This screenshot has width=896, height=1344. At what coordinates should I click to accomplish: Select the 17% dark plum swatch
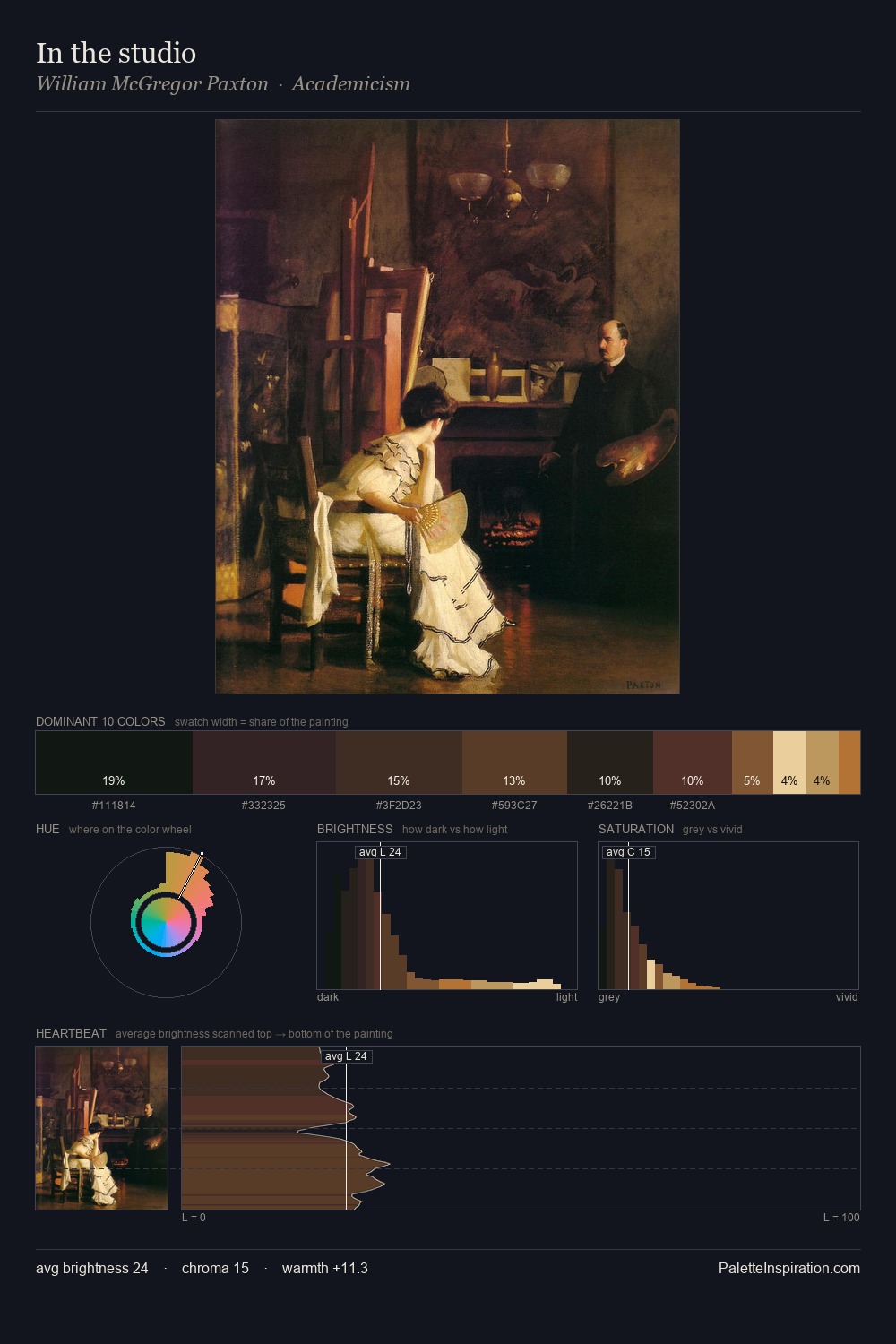(264, 762)
